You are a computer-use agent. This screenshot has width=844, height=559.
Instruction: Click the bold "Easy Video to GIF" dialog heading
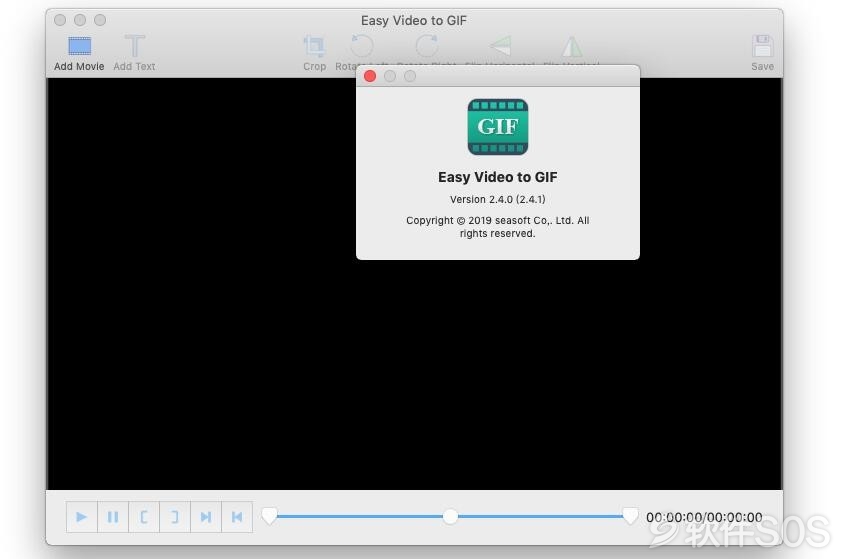tap(498, 177)
